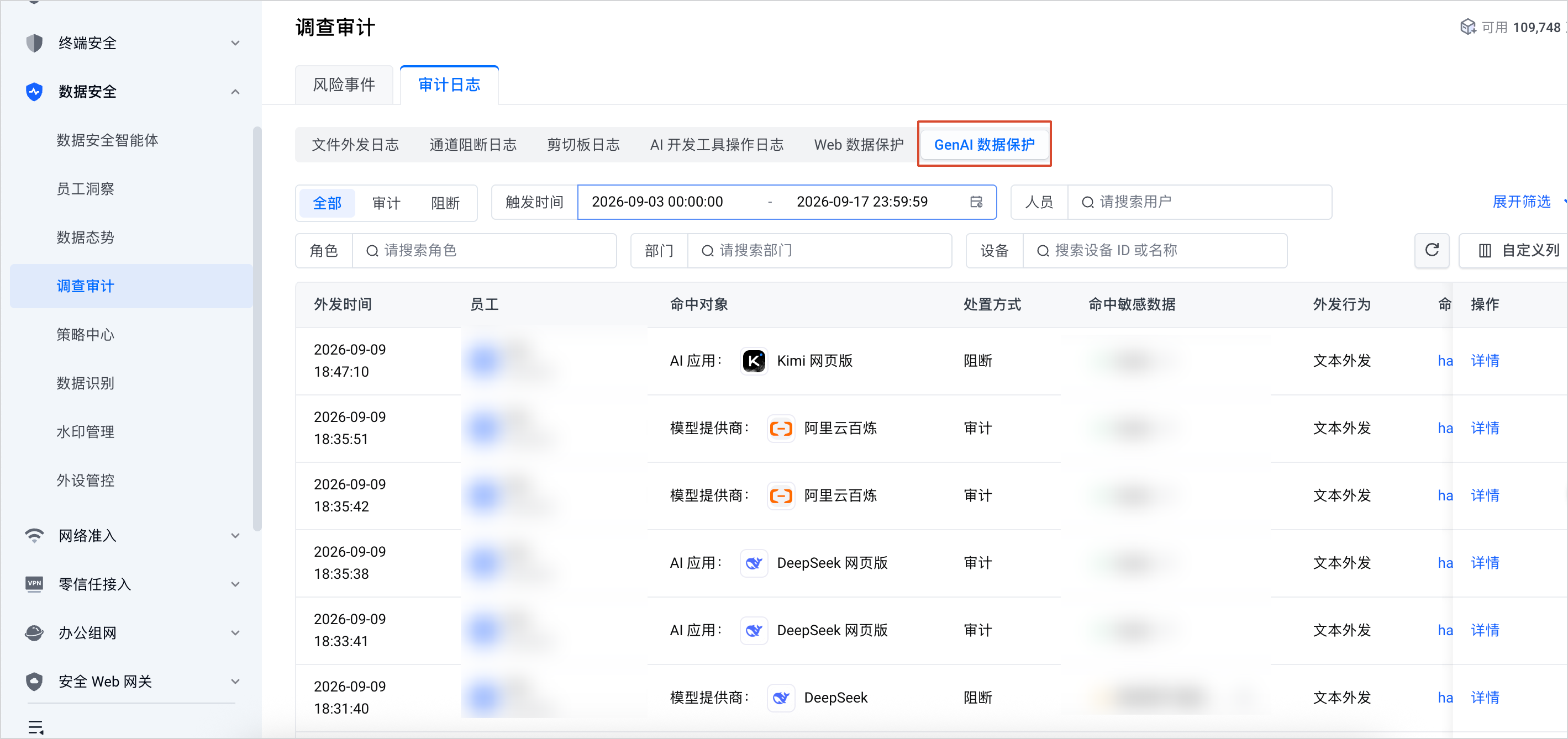Screen dimensions: 1568x739
Task: Collapse the 数据安全 sidebar section
Action: tap(235, 92)
